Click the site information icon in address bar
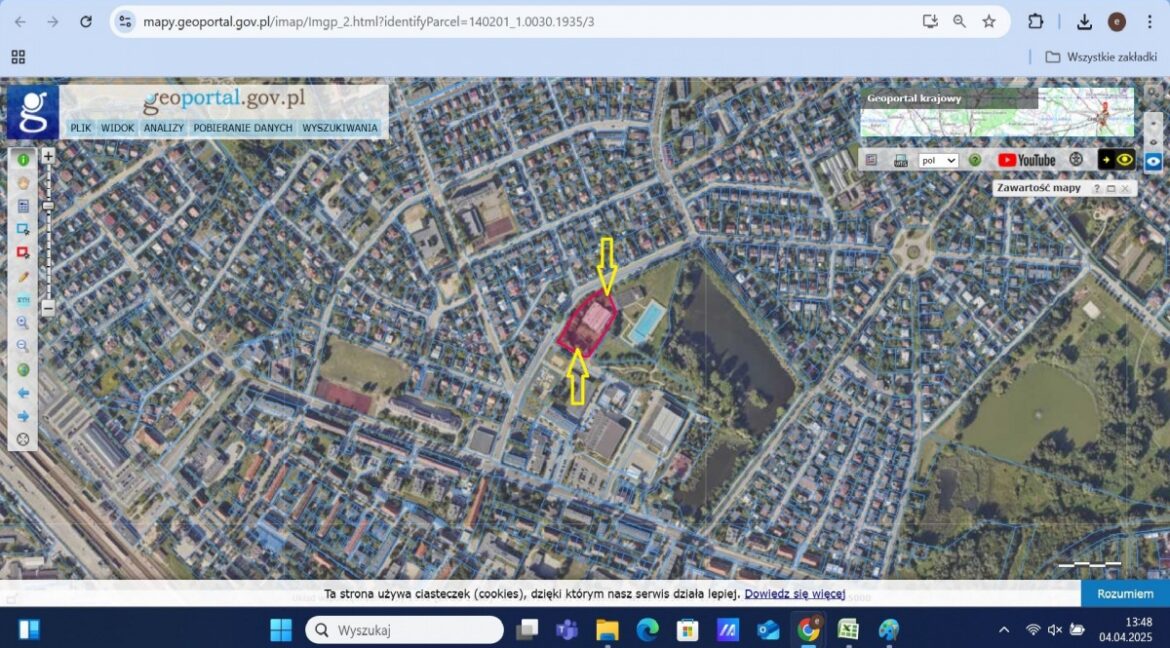1170x648 pixels. 126,22
